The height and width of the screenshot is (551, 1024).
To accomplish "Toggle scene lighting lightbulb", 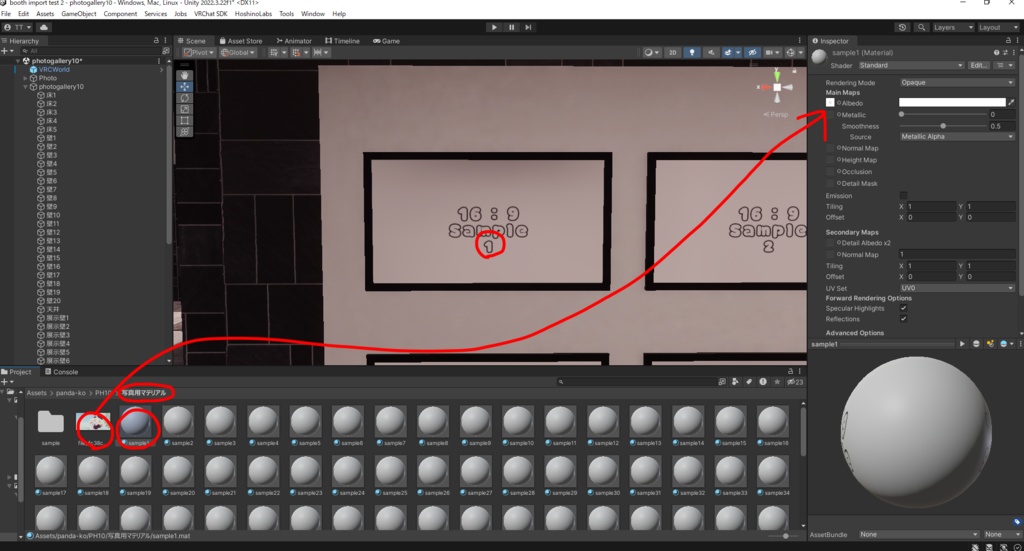I will tap(692, 52).
